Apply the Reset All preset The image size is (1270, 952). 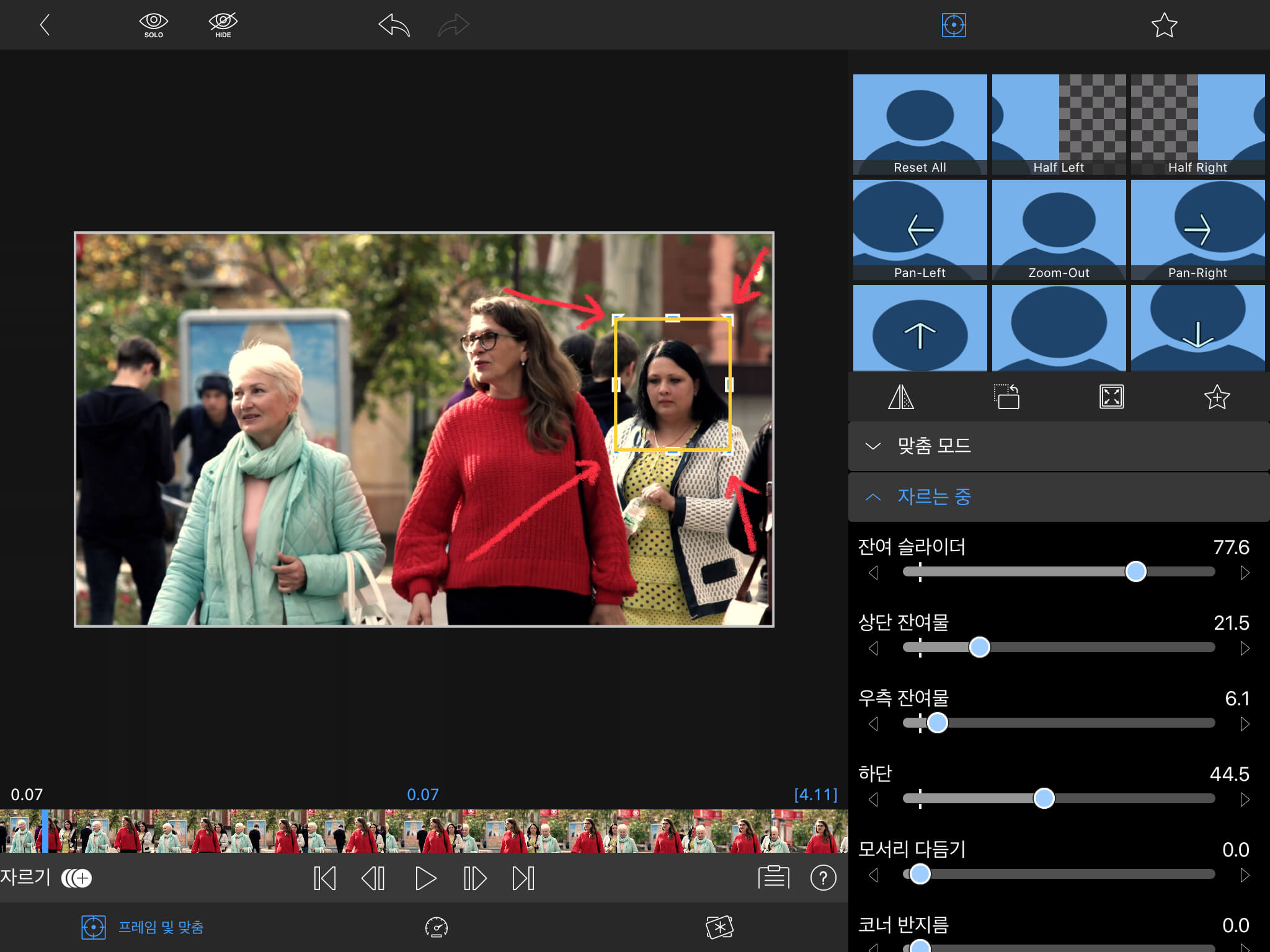click(x=920, y=125)
